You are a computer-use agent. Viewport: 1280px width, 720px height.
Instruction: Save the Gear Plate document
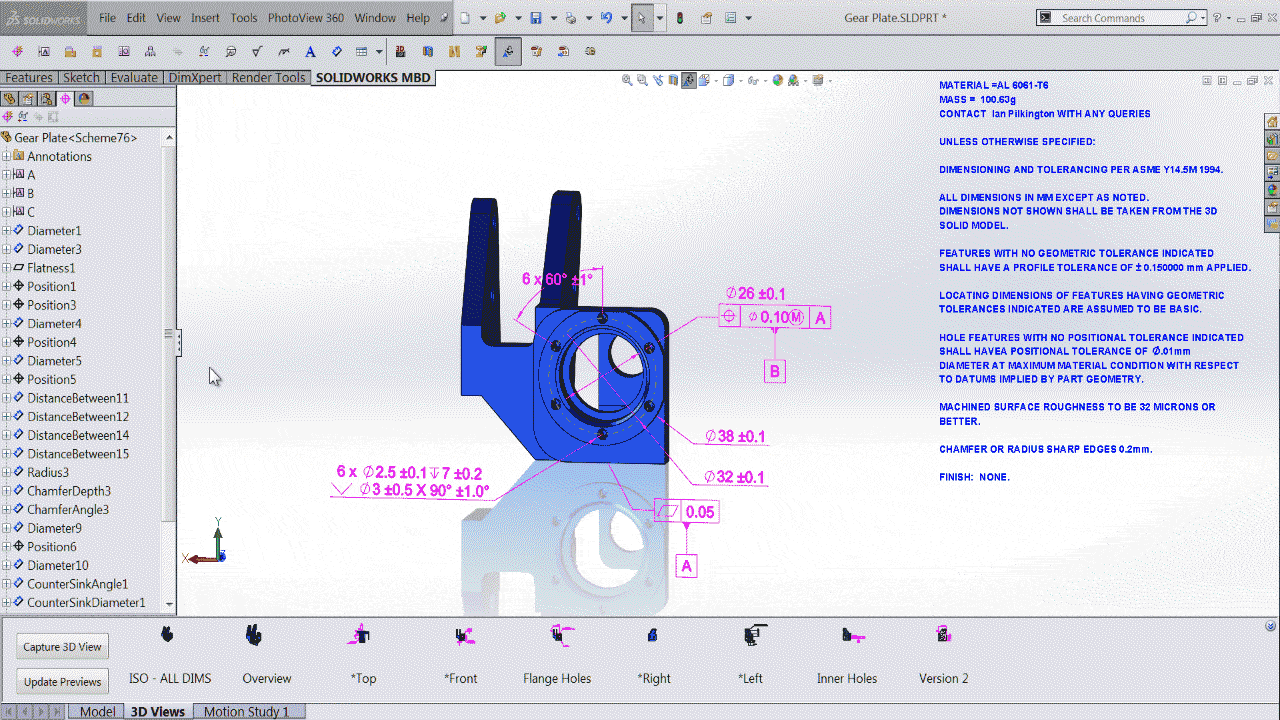click(536, 17)
